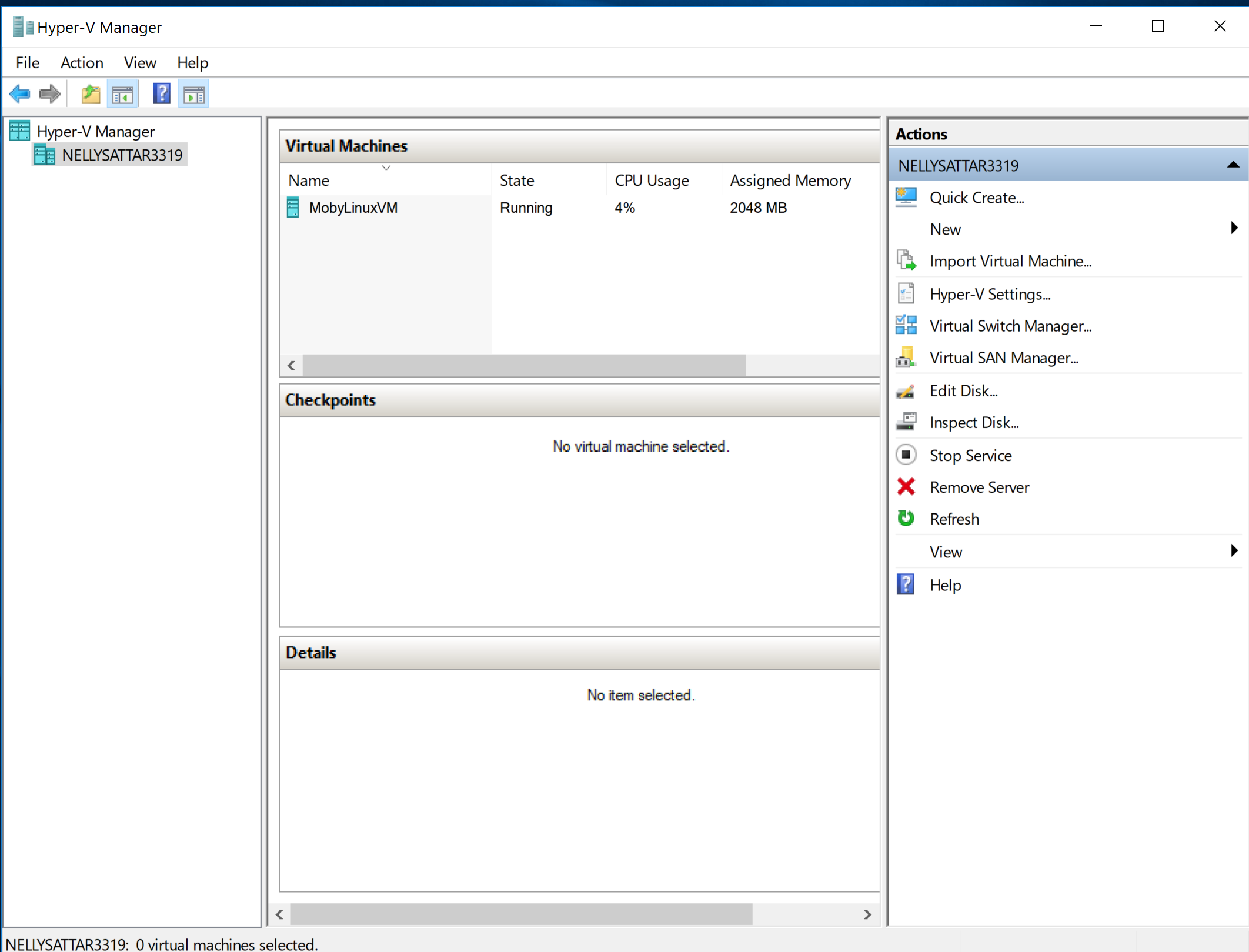Viewport: 1249px width, 952px height.
Task: Open the File menu
Action: [x=28, y=62]
